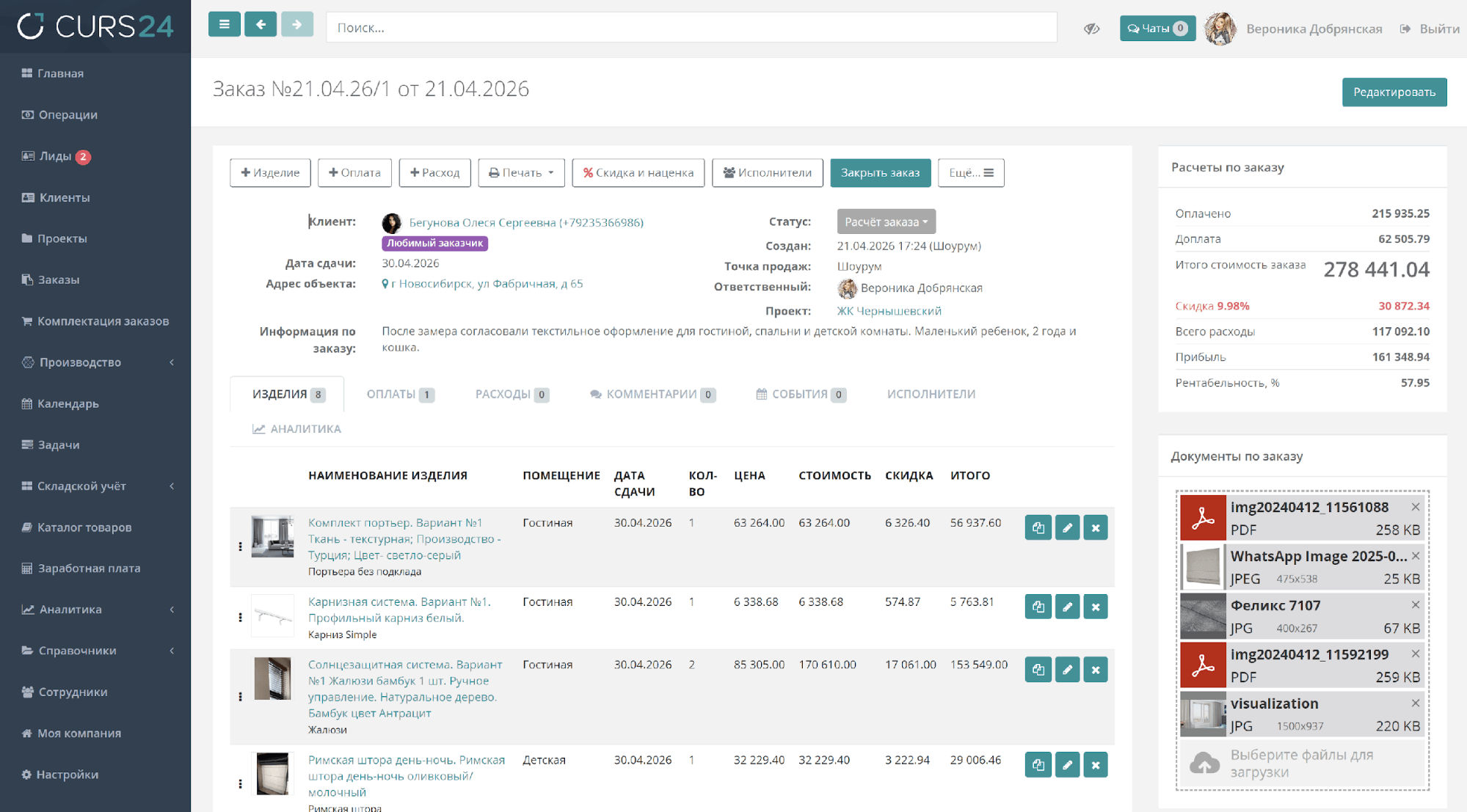Open row menu dots for Римская штора

pos(240,783)
